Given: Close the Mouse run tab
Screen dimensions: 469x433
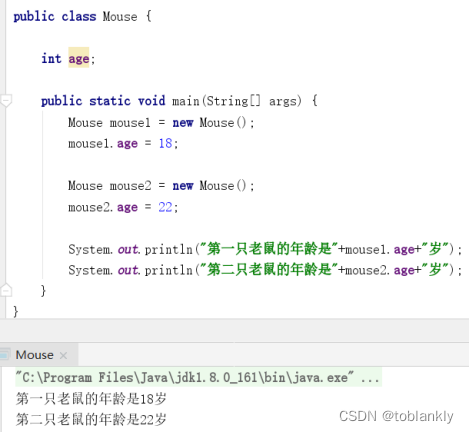Looking at the screenshot, I should pyautogui.click(x=63, y=356).
